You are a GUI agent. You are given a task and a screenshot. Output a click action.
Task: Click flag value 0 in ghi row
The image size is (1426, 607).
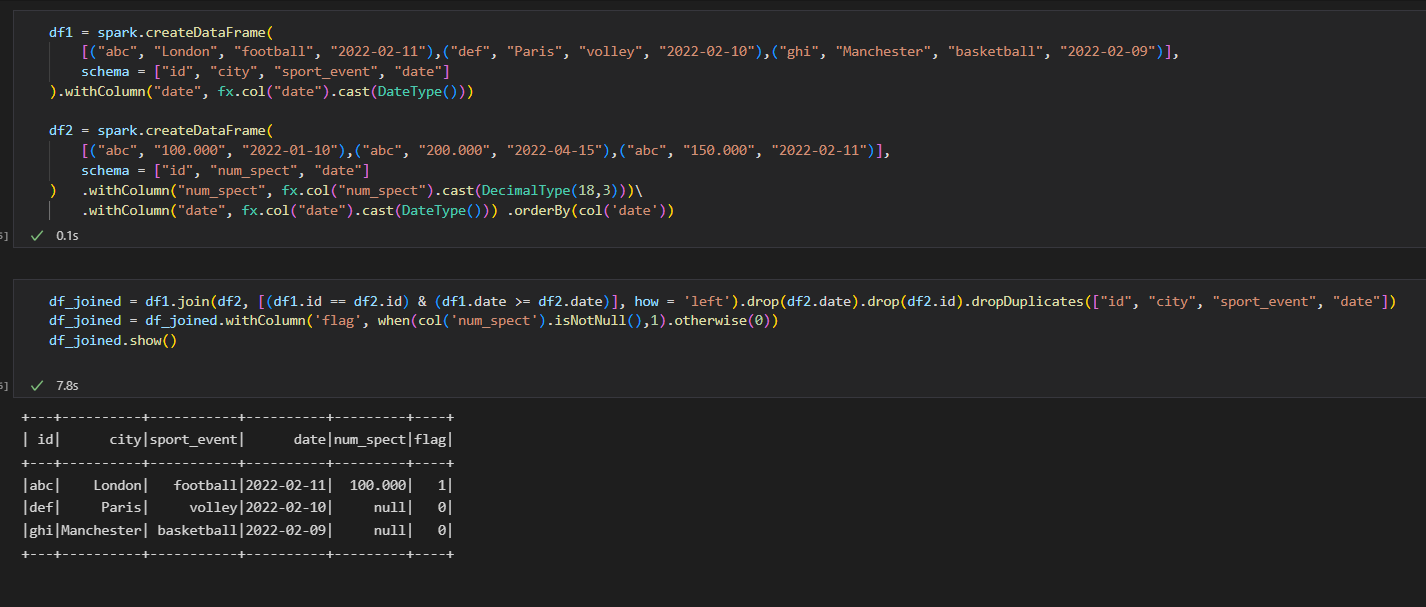point(443,531)
